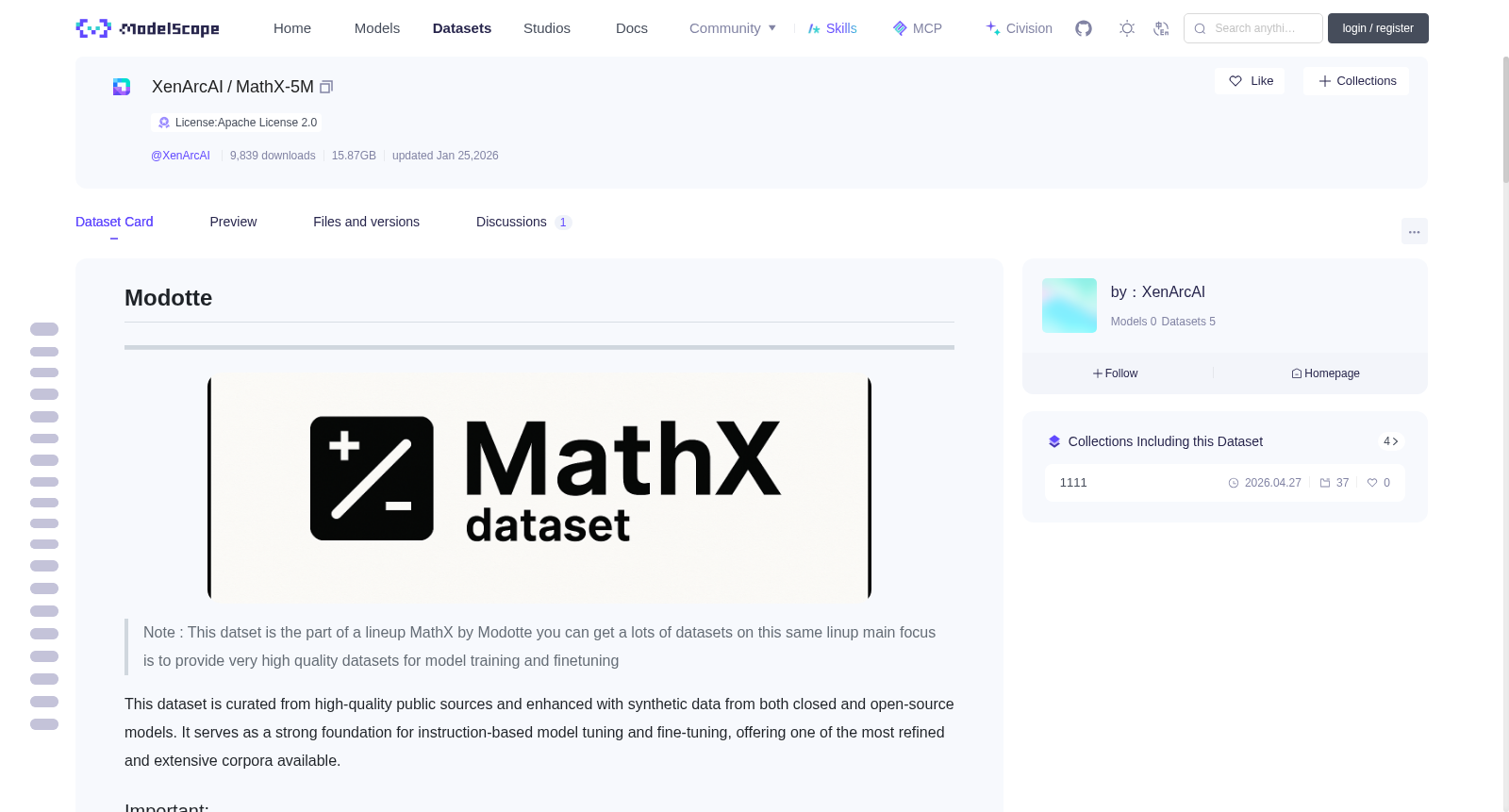Open the Models nav item
1509x812 pixels.
coord(377,28)
